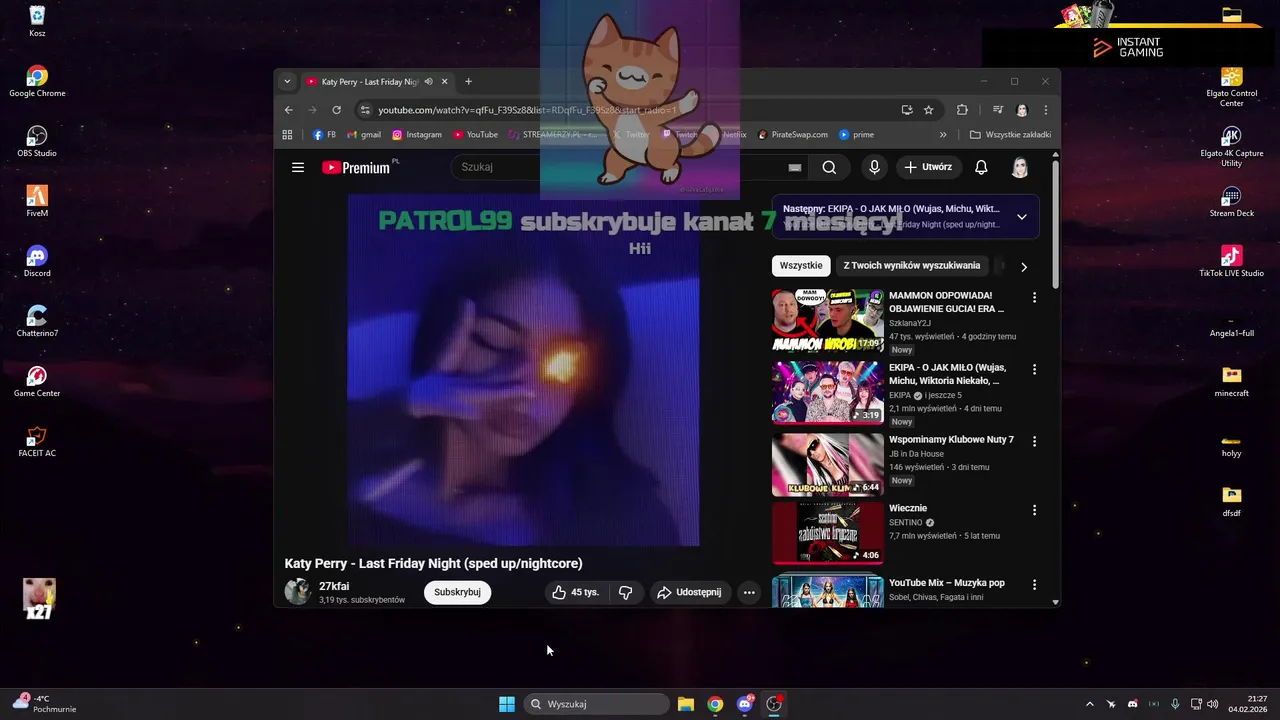This screenshot has height=720, width=1280.
Task: Select the Stream Deck desktop icon
Action: pos(1231,200)
